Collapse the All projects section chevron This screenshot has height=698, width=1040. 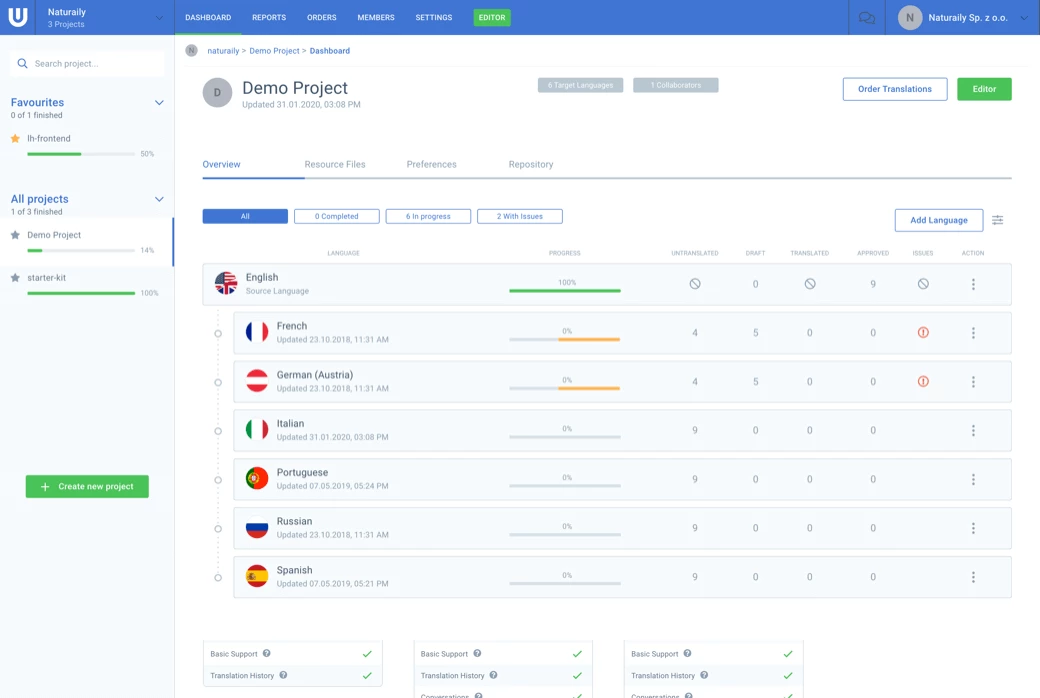[x=159, y=199]
